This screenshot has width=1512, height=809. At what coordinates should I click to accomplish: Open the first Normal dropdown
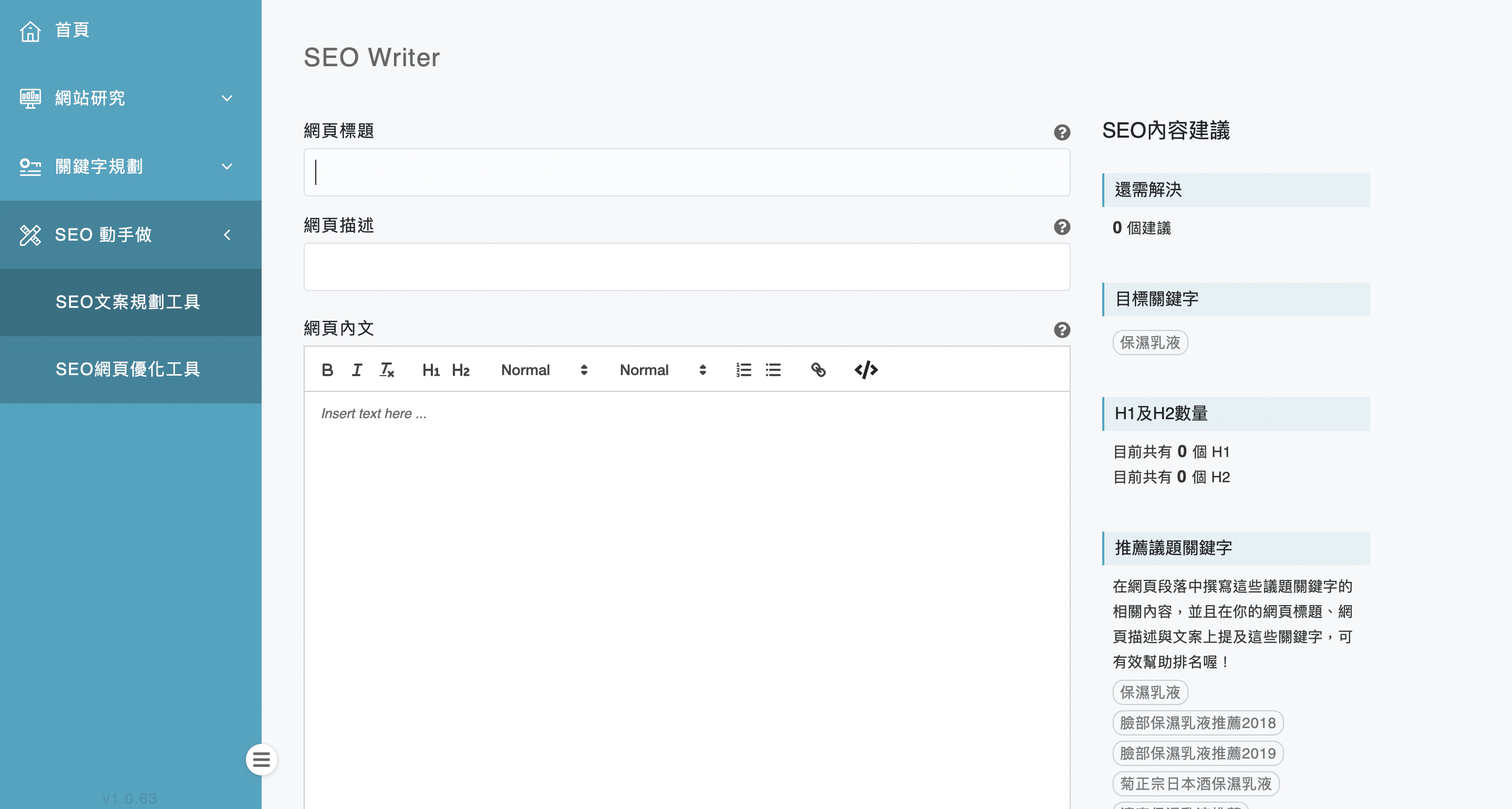pyautogui.click(x=544, y=370)
